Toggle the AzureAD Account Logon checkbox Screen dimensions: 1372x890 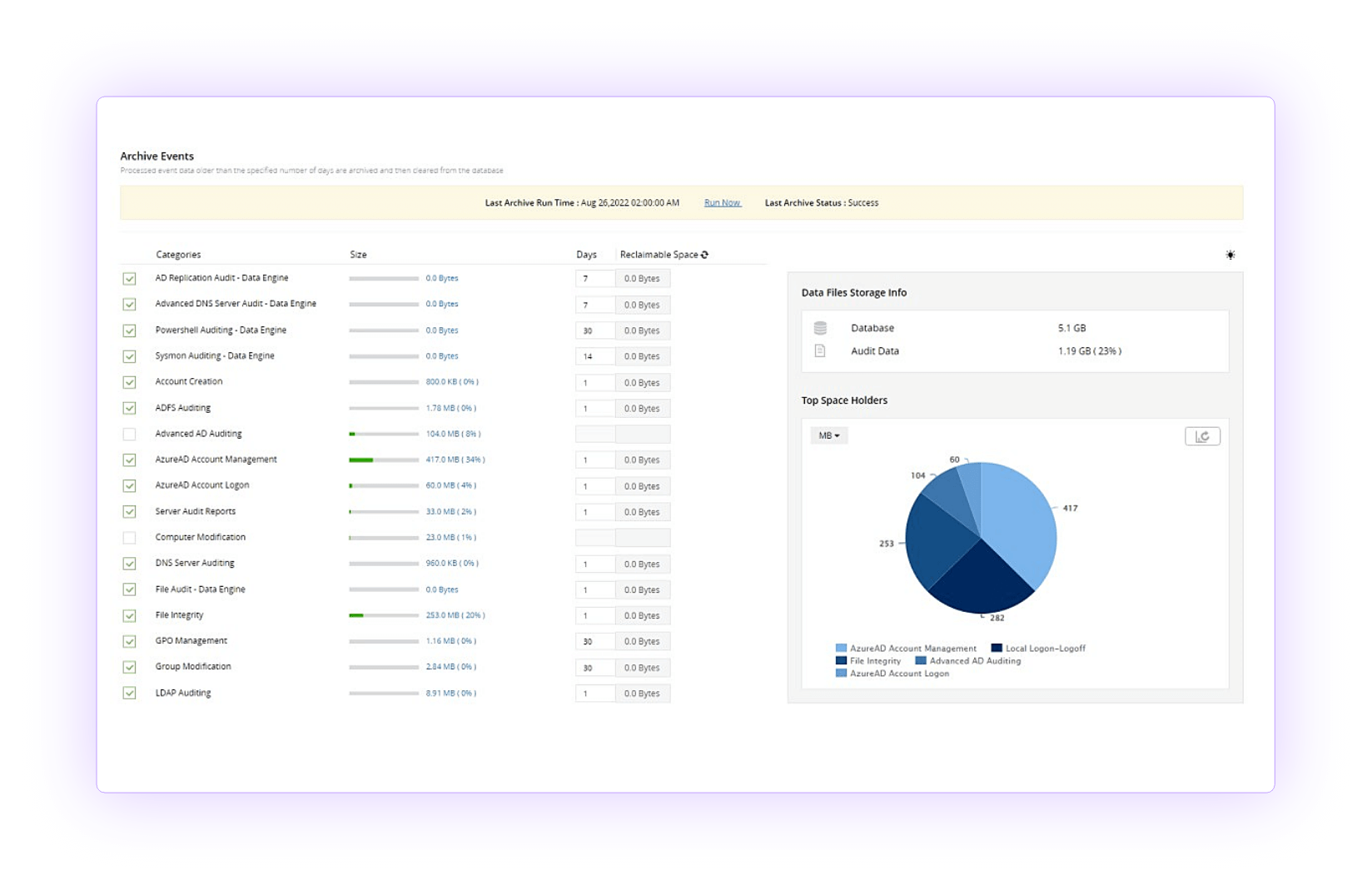point(129,485)
